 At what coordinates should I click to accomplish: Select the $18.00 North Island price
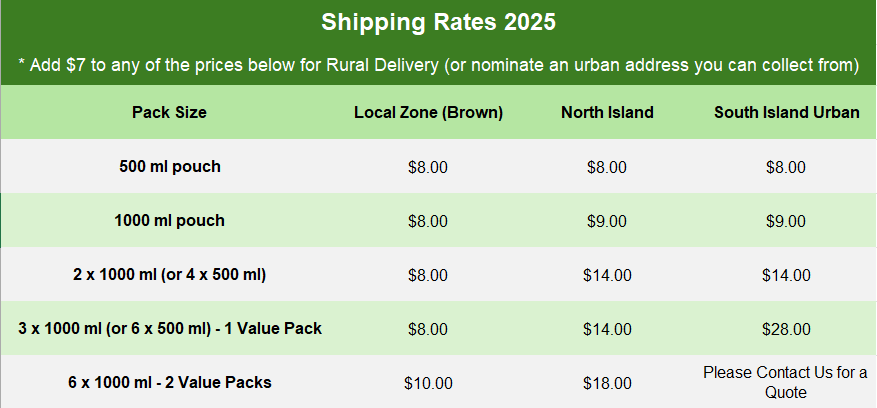tap(607, 383)
